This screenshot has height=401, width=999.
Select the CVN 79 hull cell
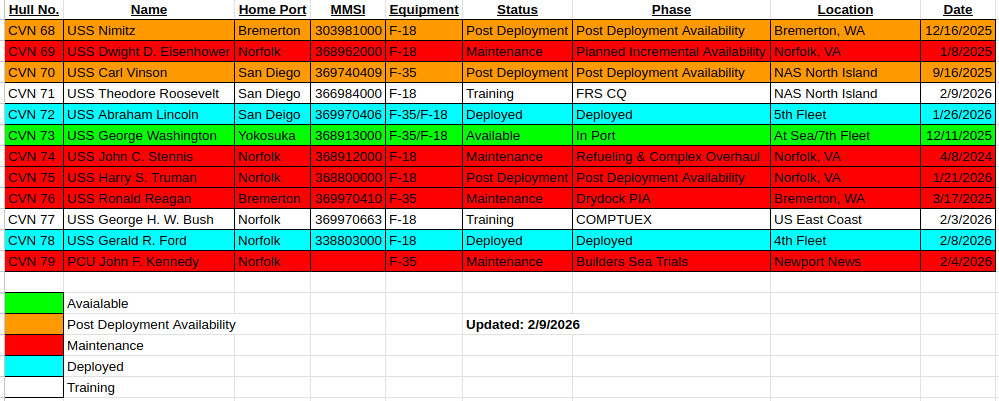tap(34, 262)
